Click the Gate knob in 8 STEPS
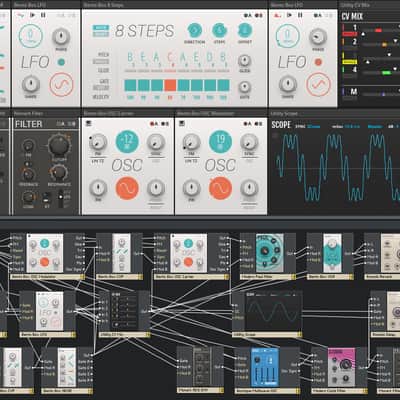The height and width of the screenshot is (400, 400). coord(245,87)
